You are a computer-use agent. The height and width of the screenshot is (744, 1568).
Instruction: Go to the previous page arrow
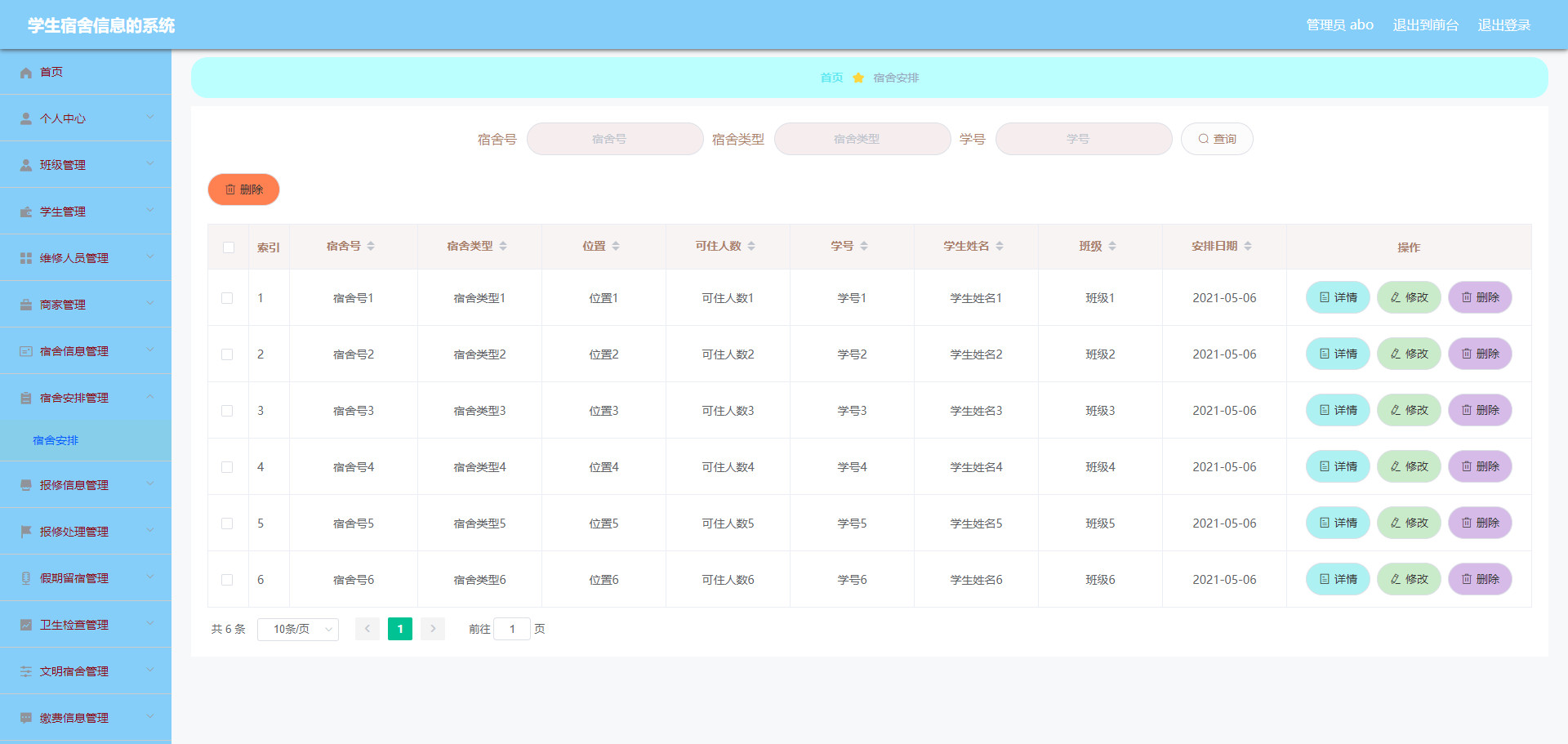click(x=367, y=629)
